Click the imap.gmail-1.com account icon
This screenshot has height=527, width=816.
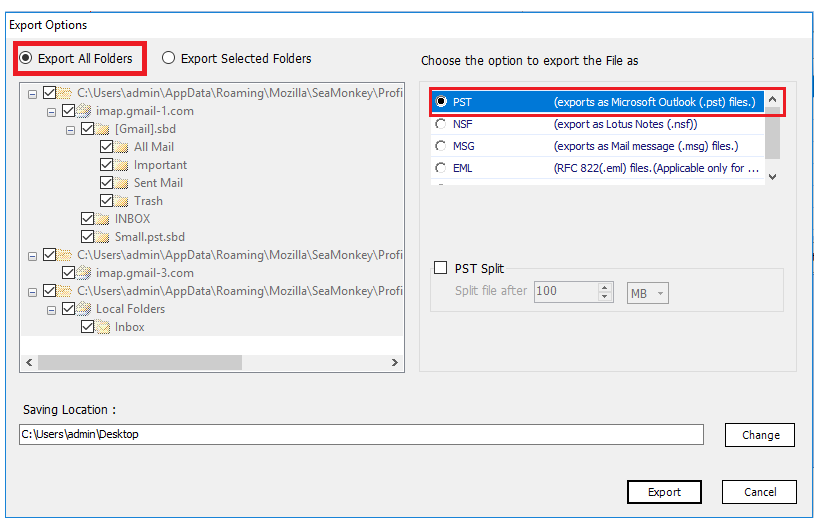coord(84,111)
